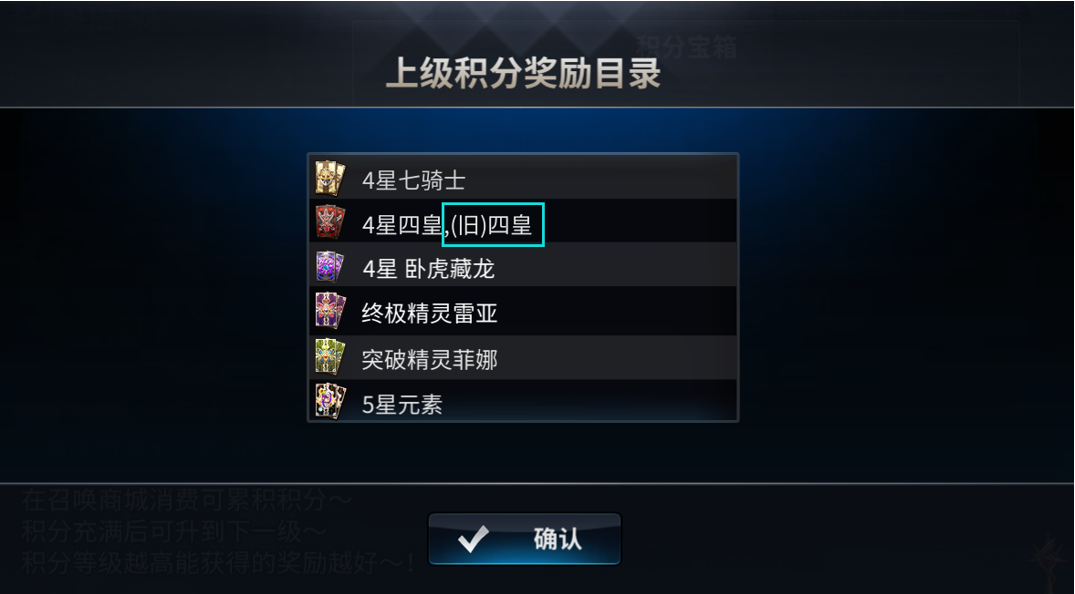Select the 4星 卧虎藏龙 reward entry
The height and width of the screenshot is (594, 1075).
point(428,269)
